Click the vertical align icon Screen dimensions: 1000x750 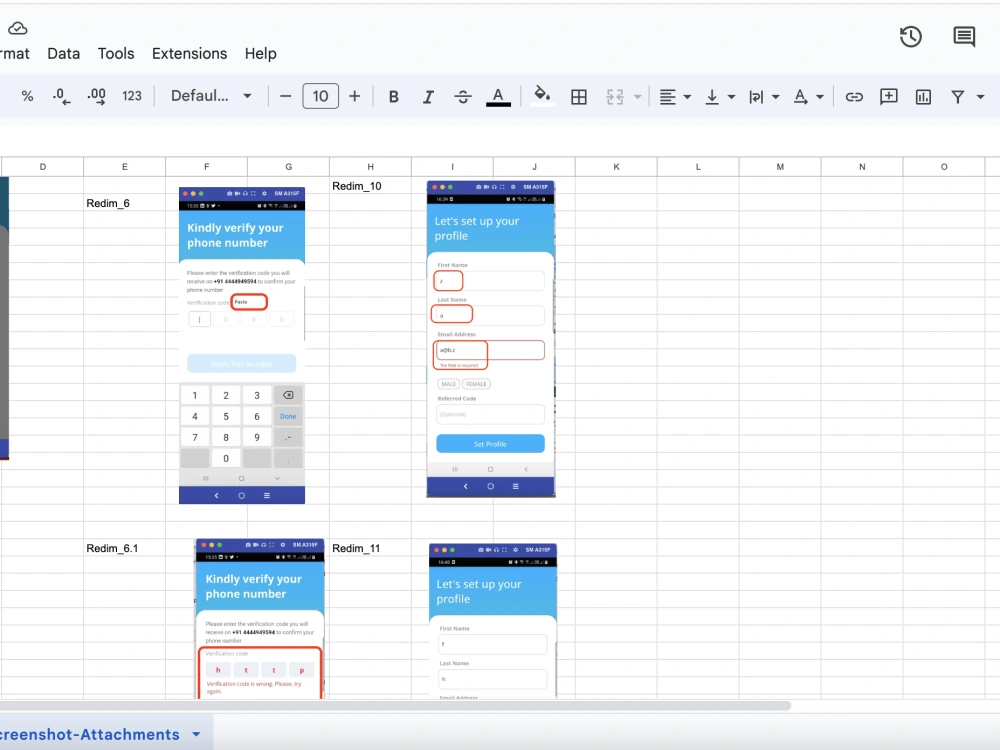point(712,97)
